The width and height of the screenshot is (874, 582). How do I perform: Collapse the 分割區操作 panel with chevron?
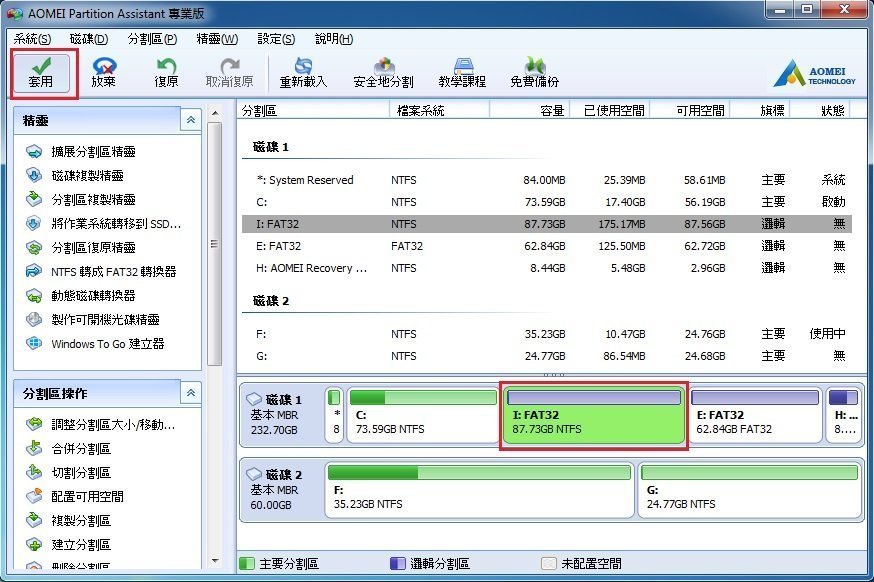191,393
